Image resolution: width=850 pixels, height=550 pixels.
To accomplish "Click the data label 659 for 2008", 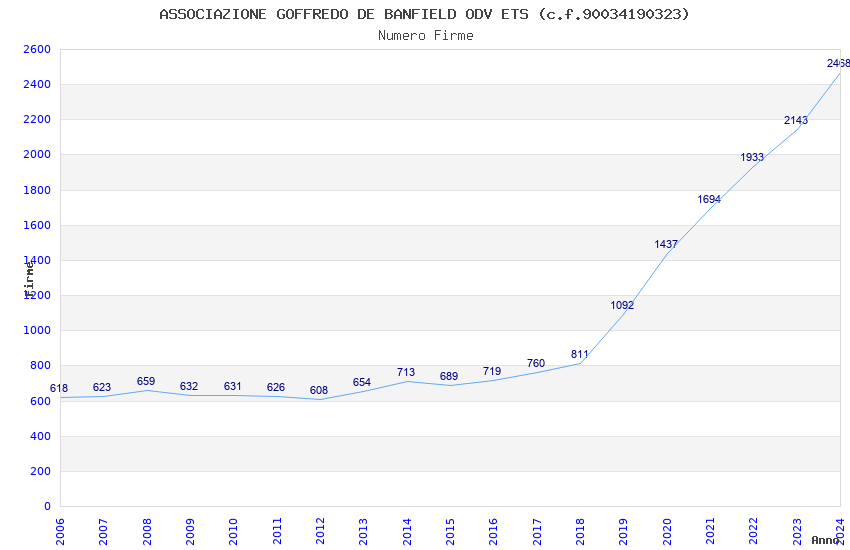I will pos(146,381).
